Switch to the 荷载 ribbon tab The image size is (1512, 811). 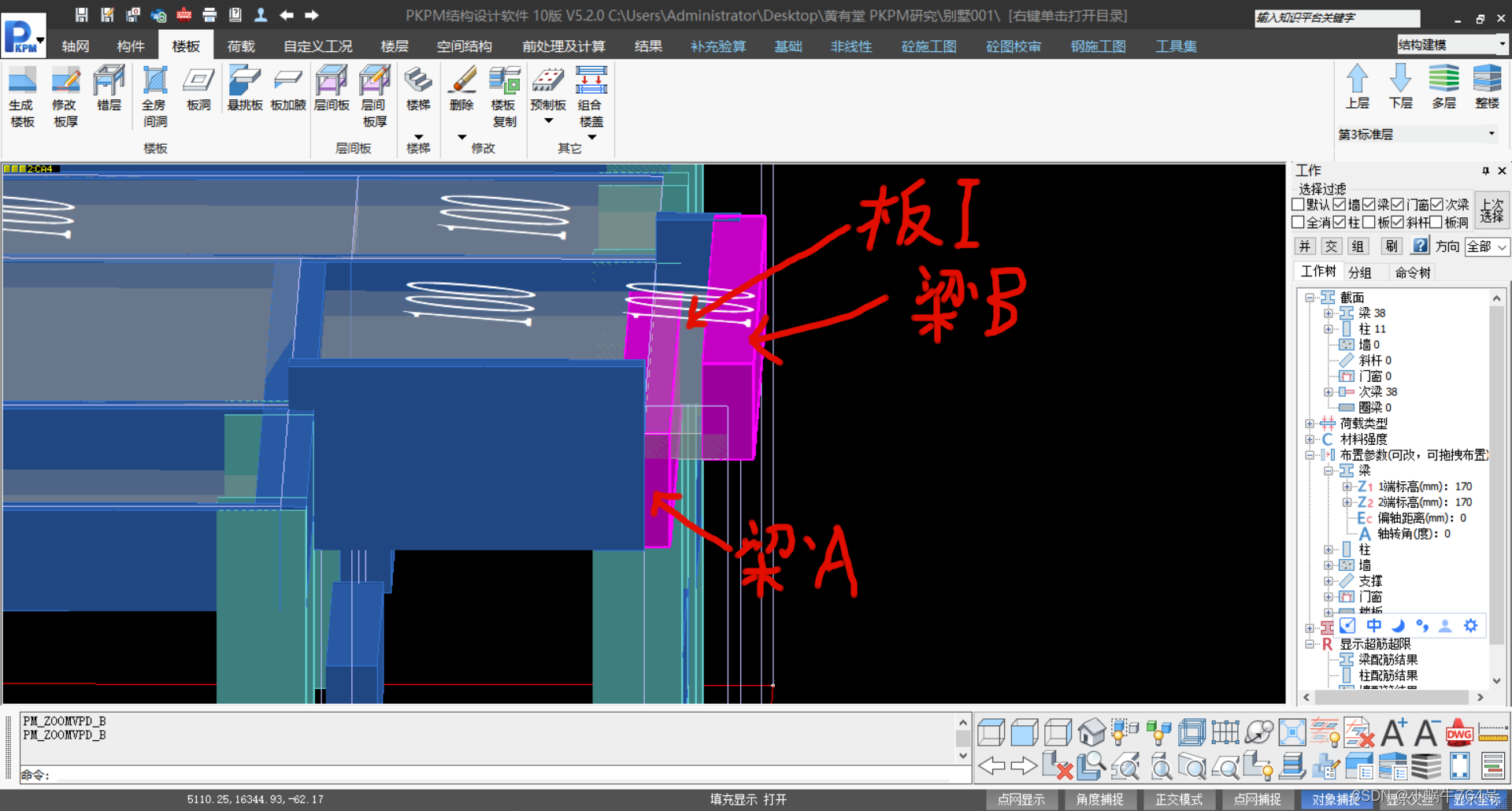[x=241, y=46]
